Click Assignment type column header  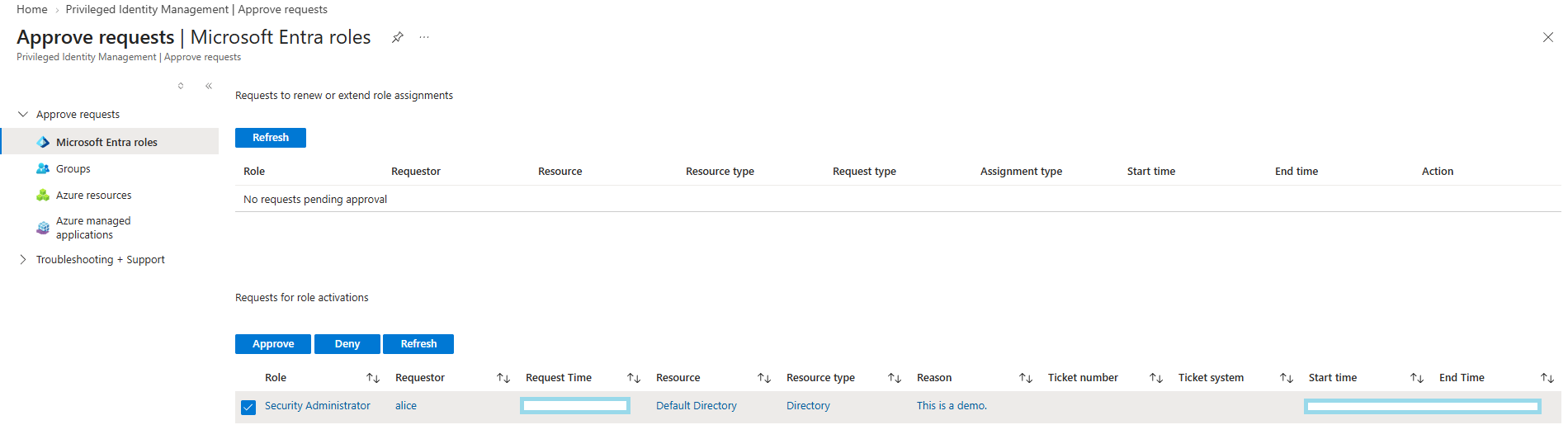pos(1021,172)
